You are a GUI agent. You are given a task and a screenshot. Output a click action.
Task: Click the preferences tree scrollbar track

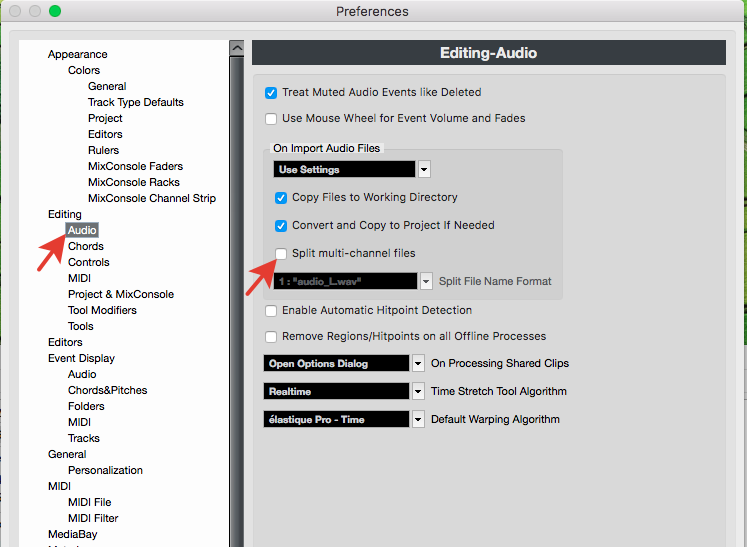tap(237, 301)
